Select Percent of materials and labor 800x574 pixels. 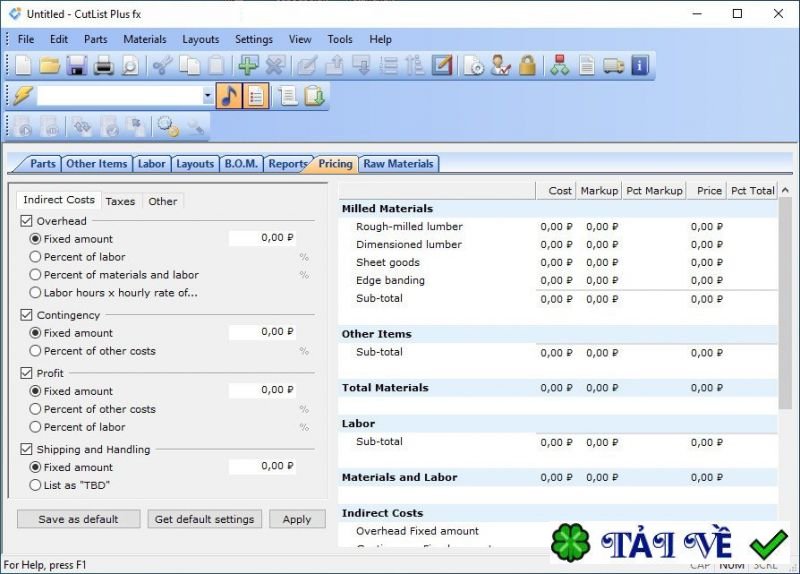[x=35, y=274]
